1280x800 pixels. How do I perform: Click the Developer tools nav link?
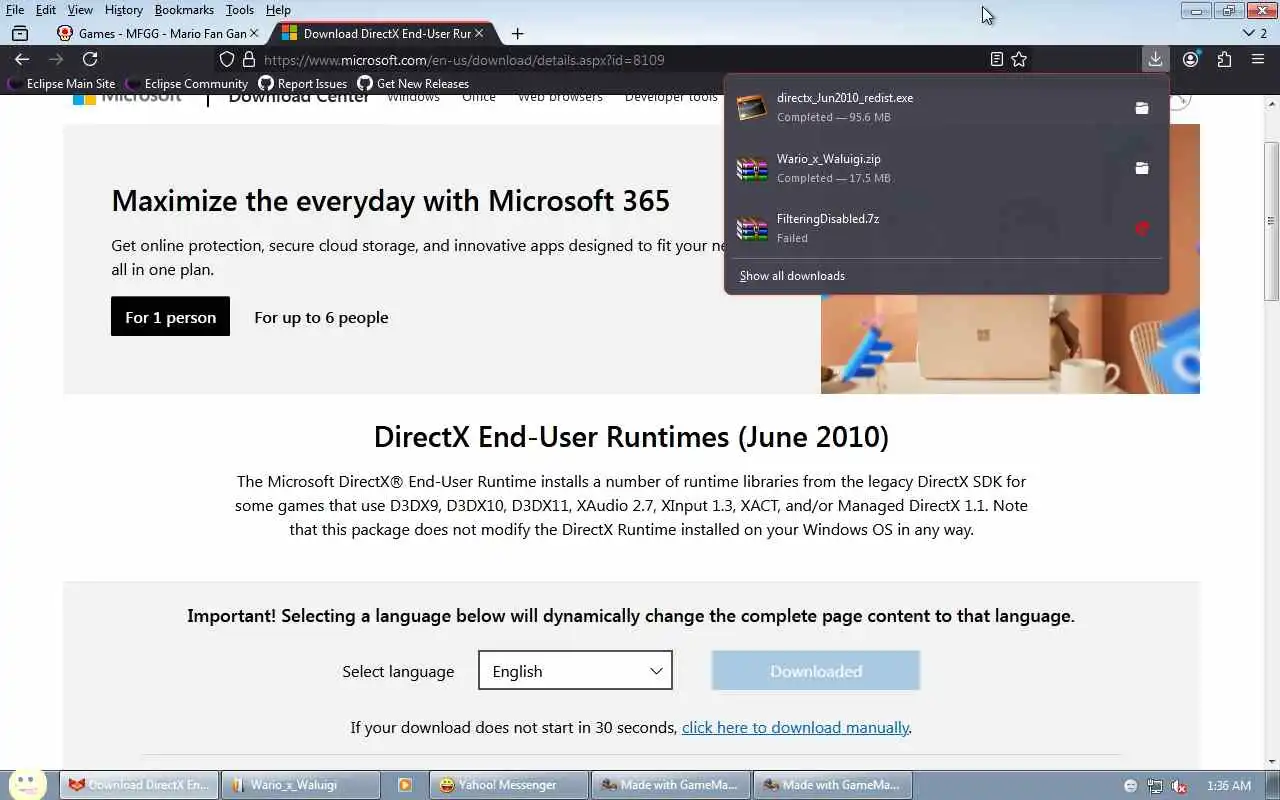click(671, 98)
